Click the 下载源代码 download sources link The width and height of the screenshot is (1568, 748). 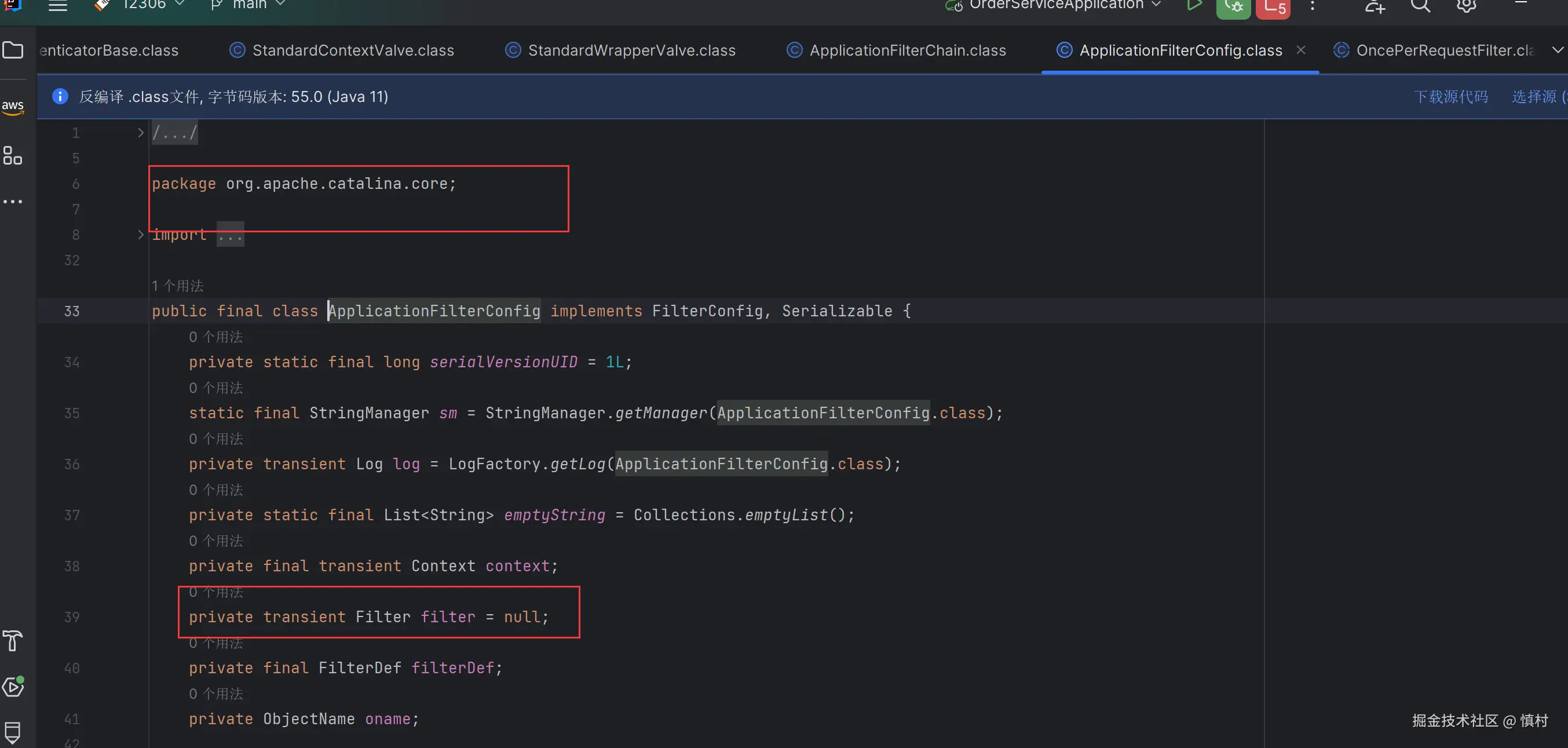tap(1450, 97)
